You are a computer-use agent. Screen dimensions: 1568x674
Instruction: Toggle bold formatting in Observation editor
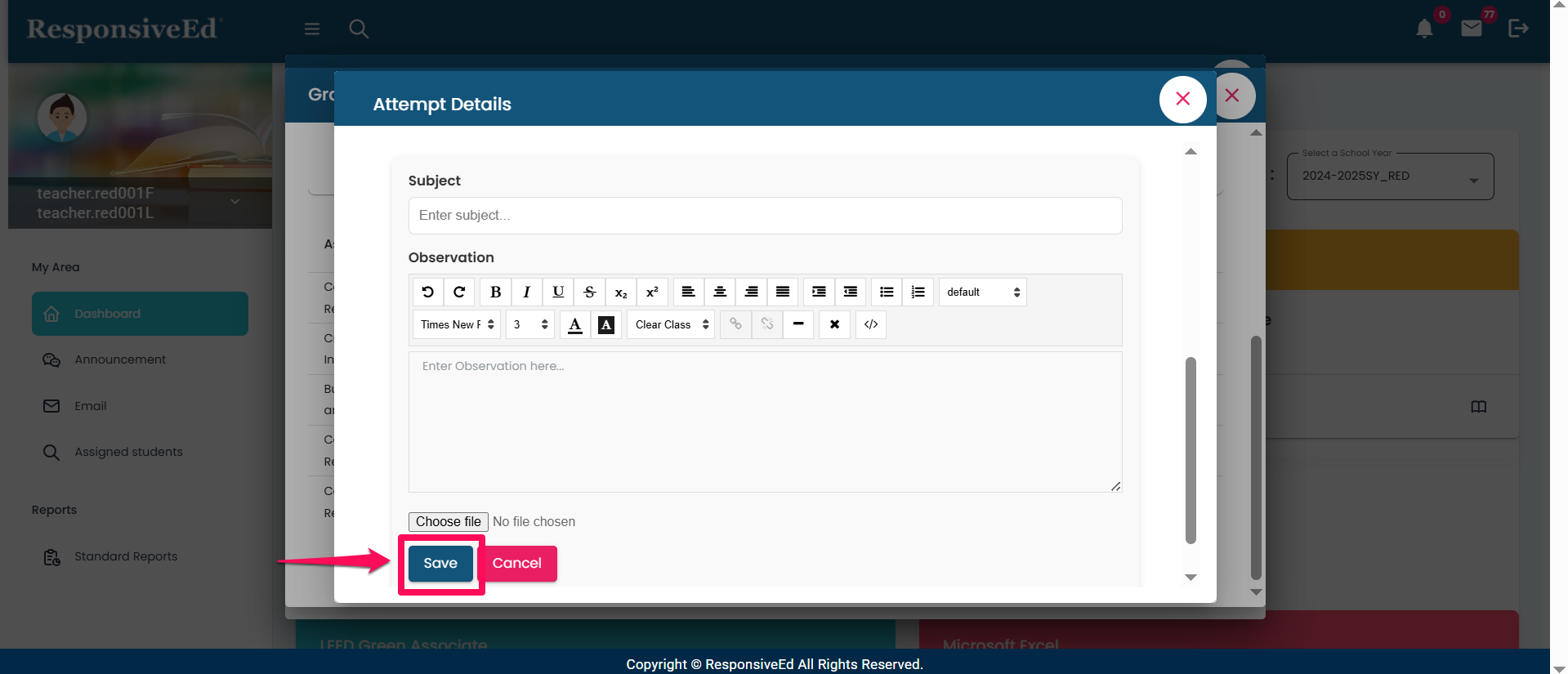point(495,292)
